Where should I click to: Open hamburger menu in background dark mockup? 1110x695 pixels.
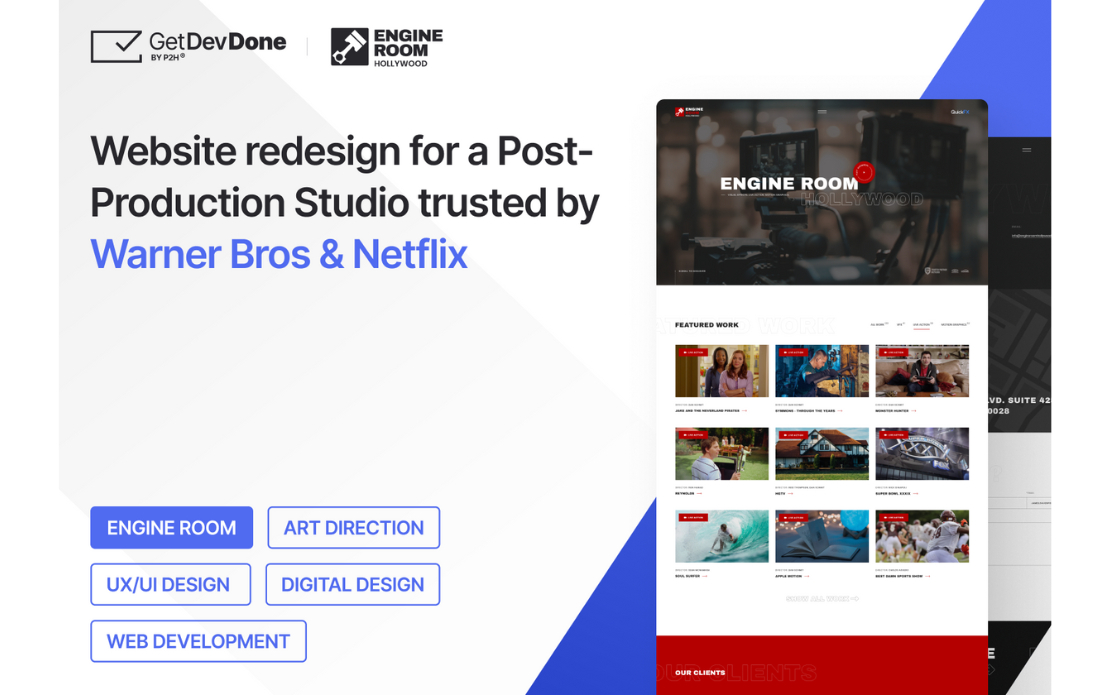(x=1026, y=150)
